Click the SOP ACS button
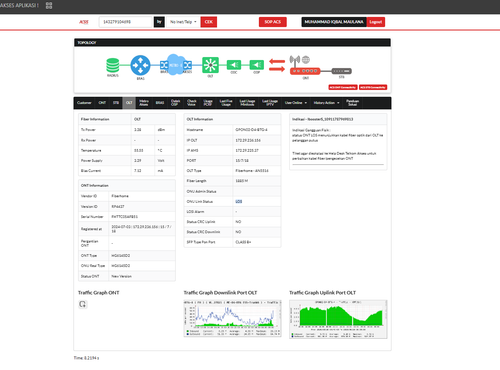 (273, 22)
